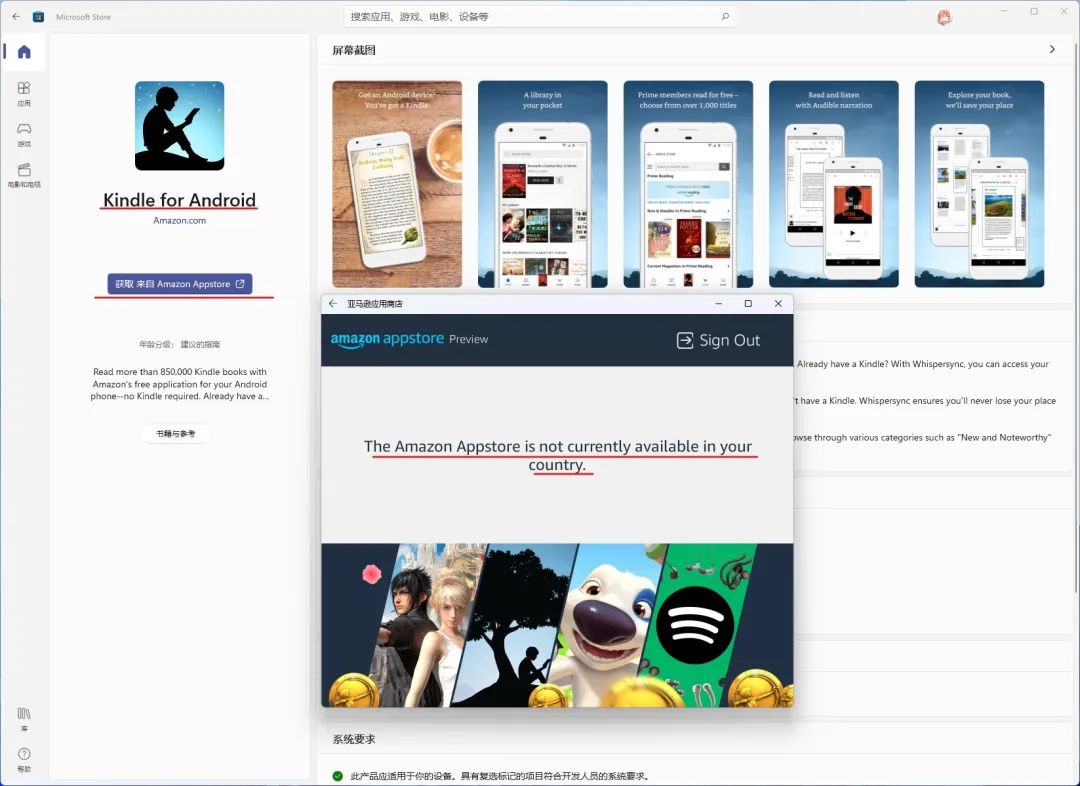
Task: Click the Preview label beside appstore logo
Action: (468, 339)
